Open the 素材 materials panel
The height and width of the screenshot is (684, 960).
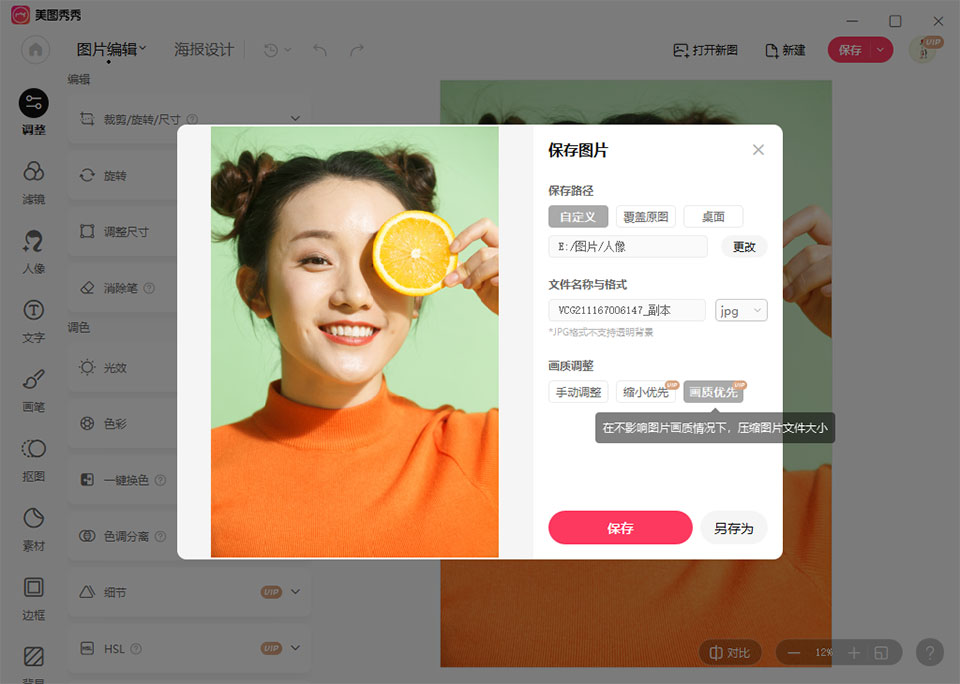pyautogui.click(x=33, y=527)
